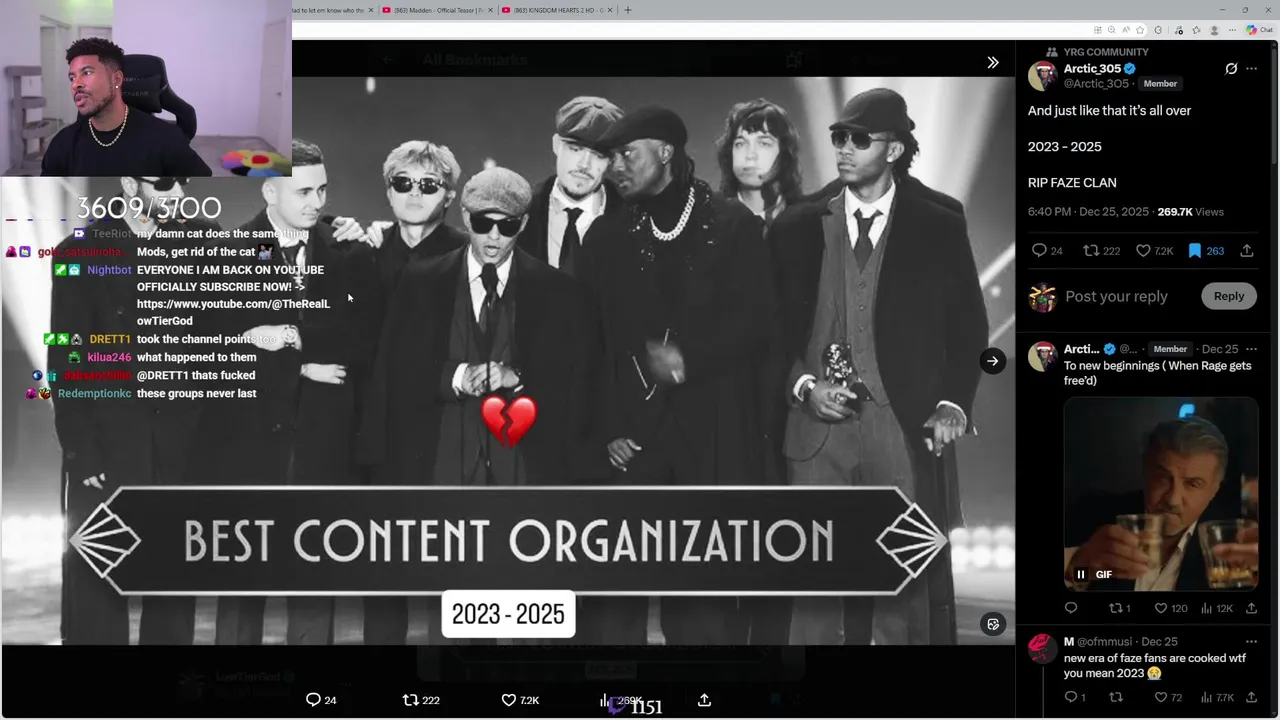Like the main tweet with 7.2K likes

(1154, 251)
